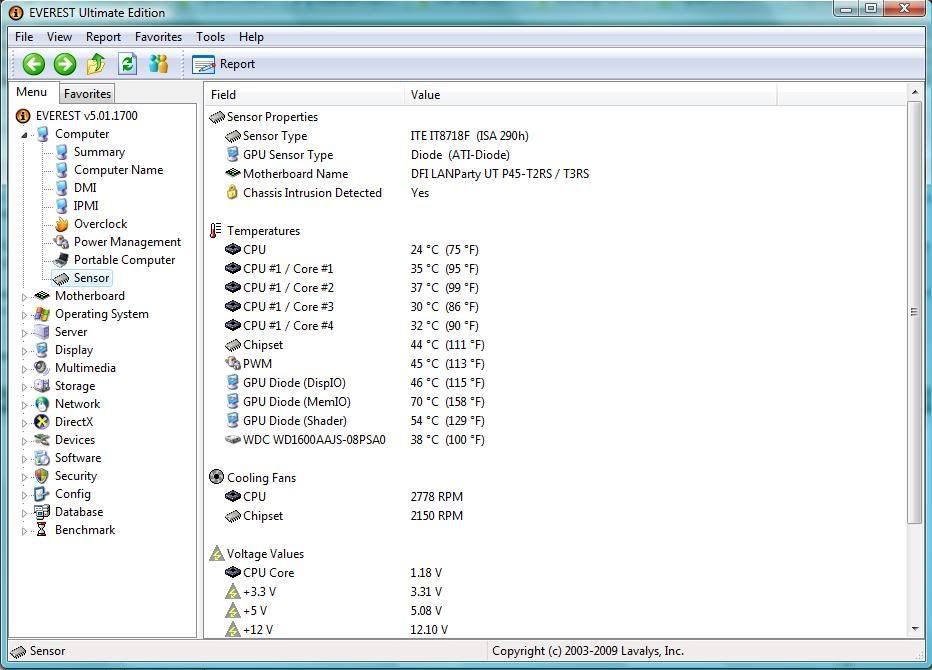This screenshot has height=670, width=932.
Task: Expand the Motherboard tree node
Action: pos(24,297)
